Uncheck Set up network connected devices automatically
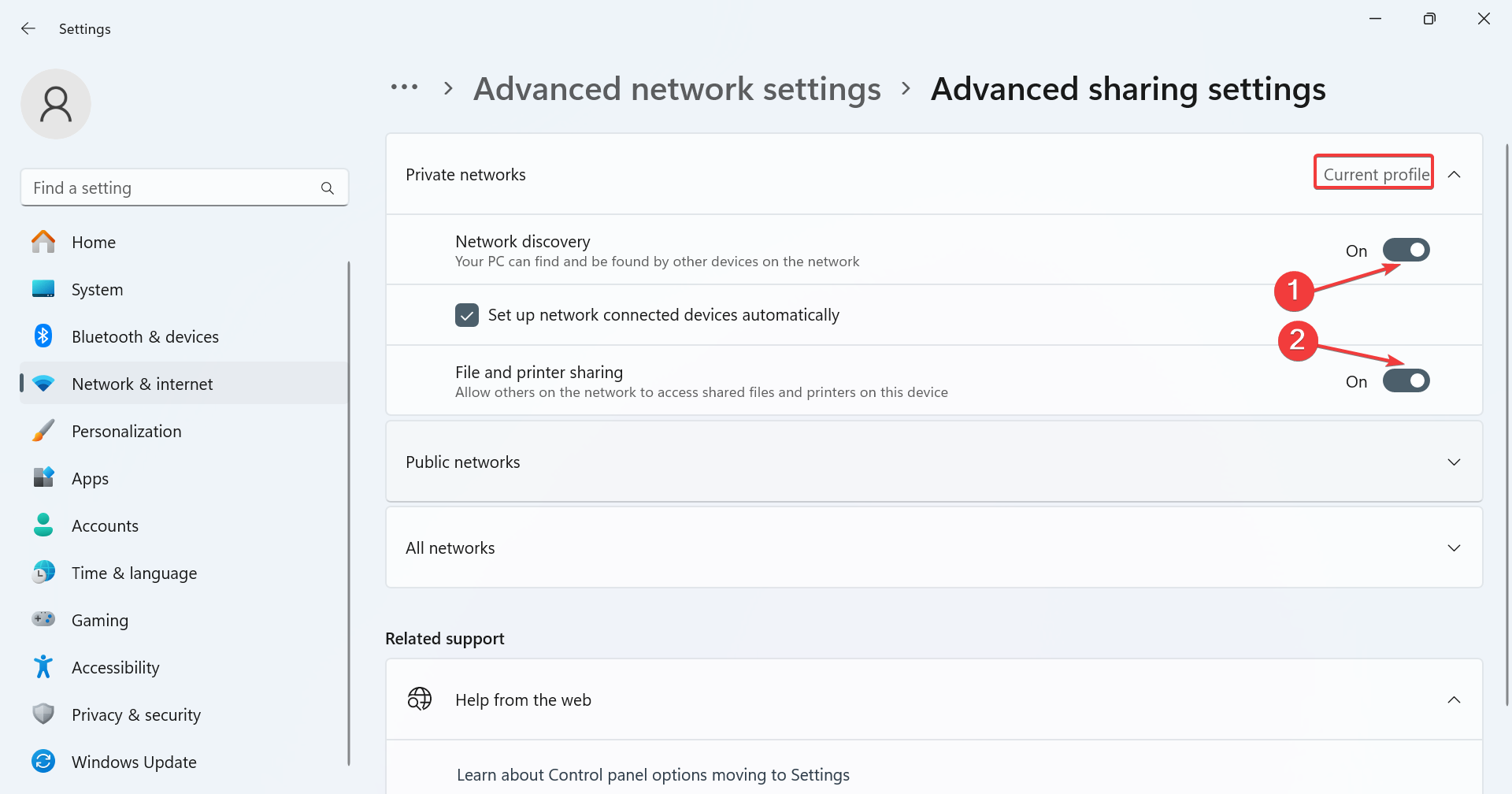 coord(467,315)
